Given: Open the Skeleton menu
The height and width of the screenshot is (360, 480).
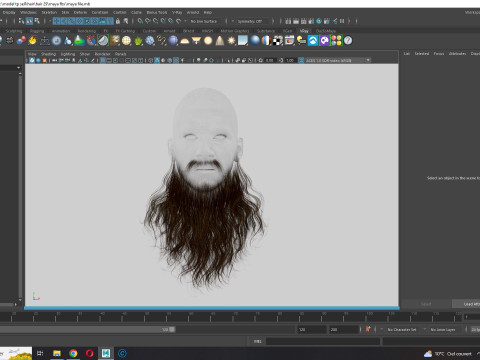Looking at the screenshot, I should [49, 12].
